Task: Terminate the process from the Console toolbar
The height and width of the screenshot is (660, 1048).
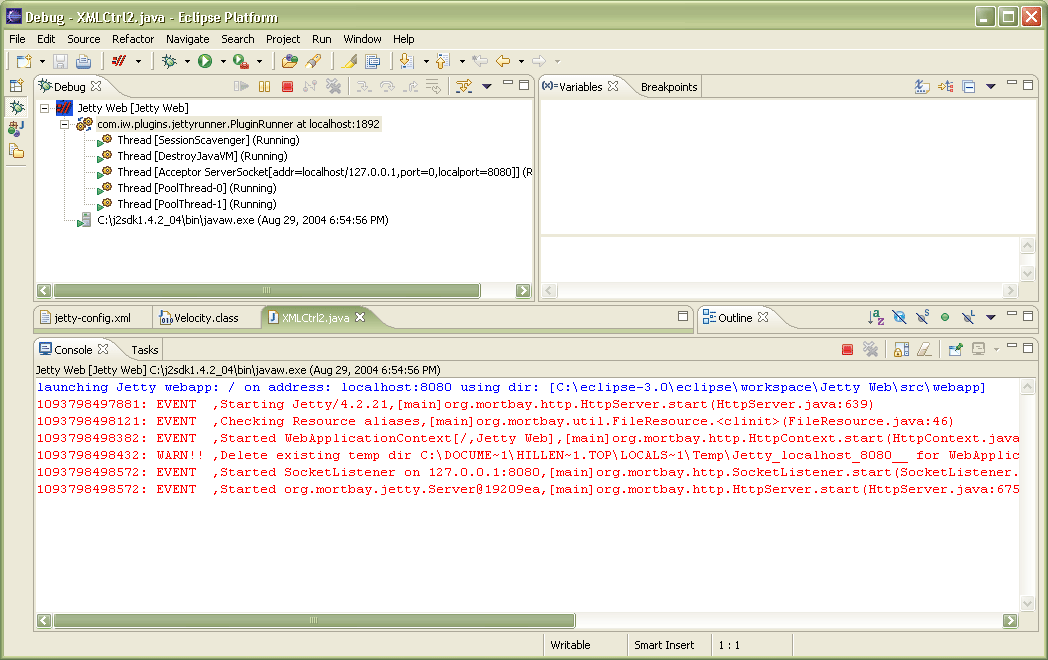Action: pyautogui.click(x=847, y=350)
